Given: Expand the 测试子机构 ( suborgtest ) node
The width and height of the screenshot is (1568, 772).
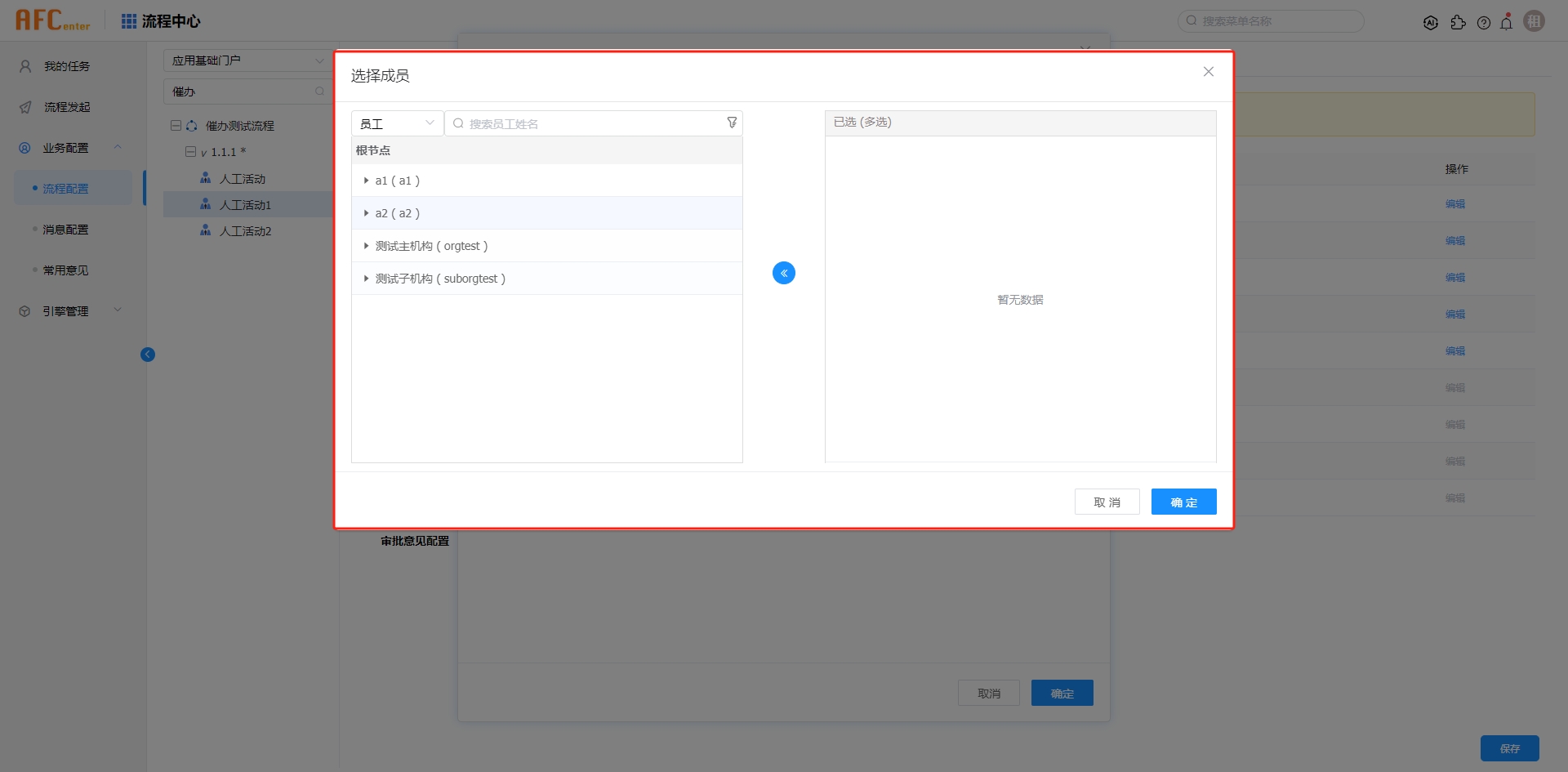Looking at the screenshot, I should tap(366, 279).
